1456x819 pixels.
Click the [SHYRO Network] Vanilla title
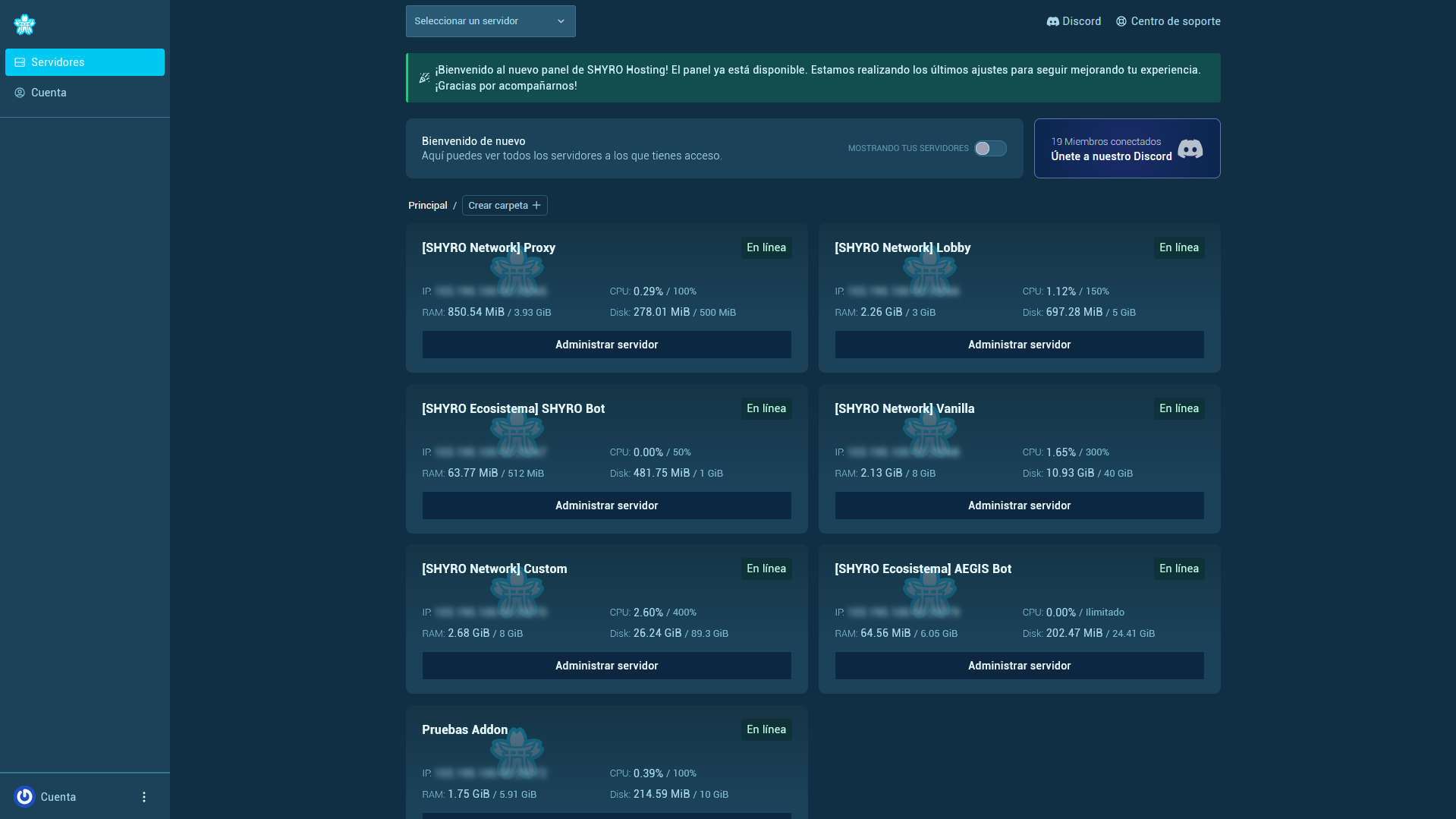click(904, 409)
